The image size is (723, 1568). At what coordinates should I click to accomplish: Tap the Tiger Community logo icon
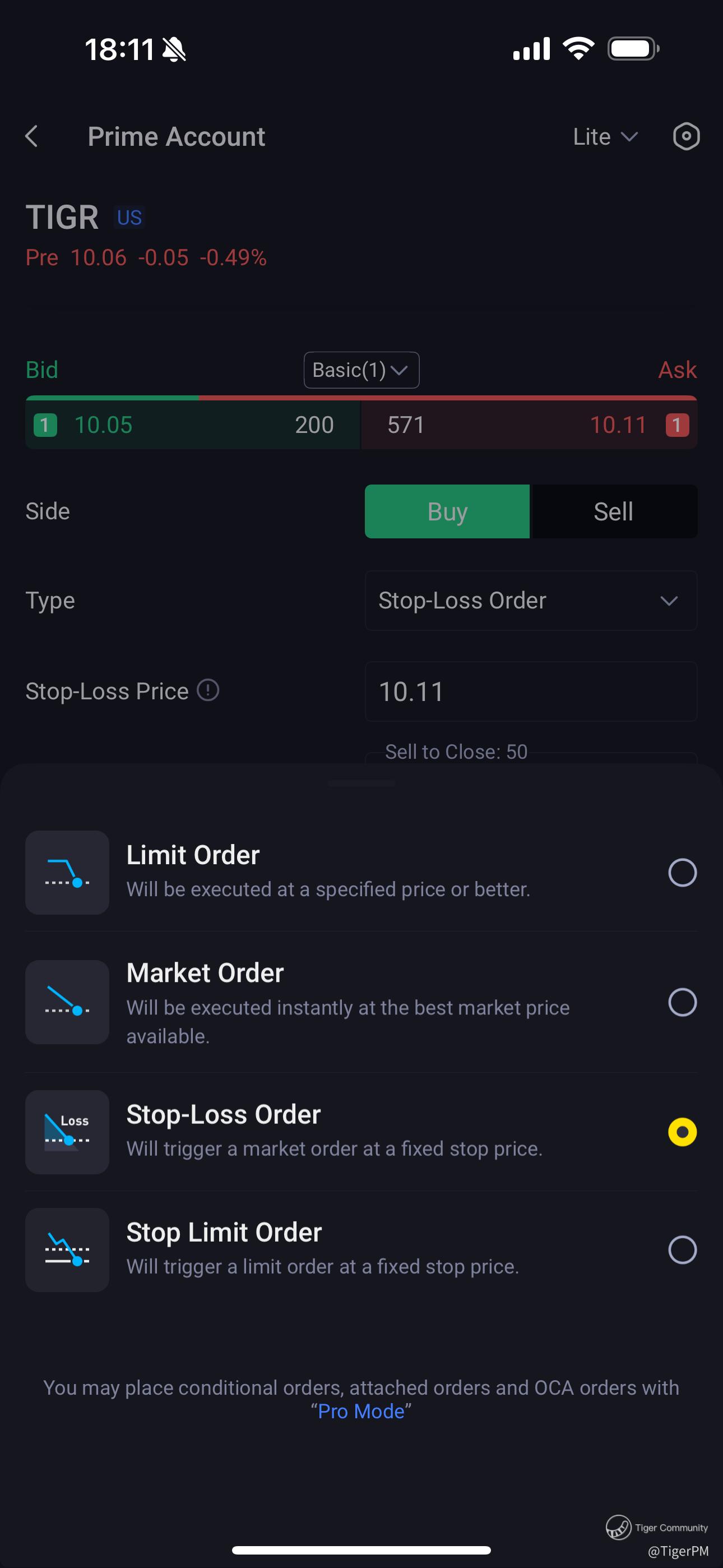pos(618,1527)
